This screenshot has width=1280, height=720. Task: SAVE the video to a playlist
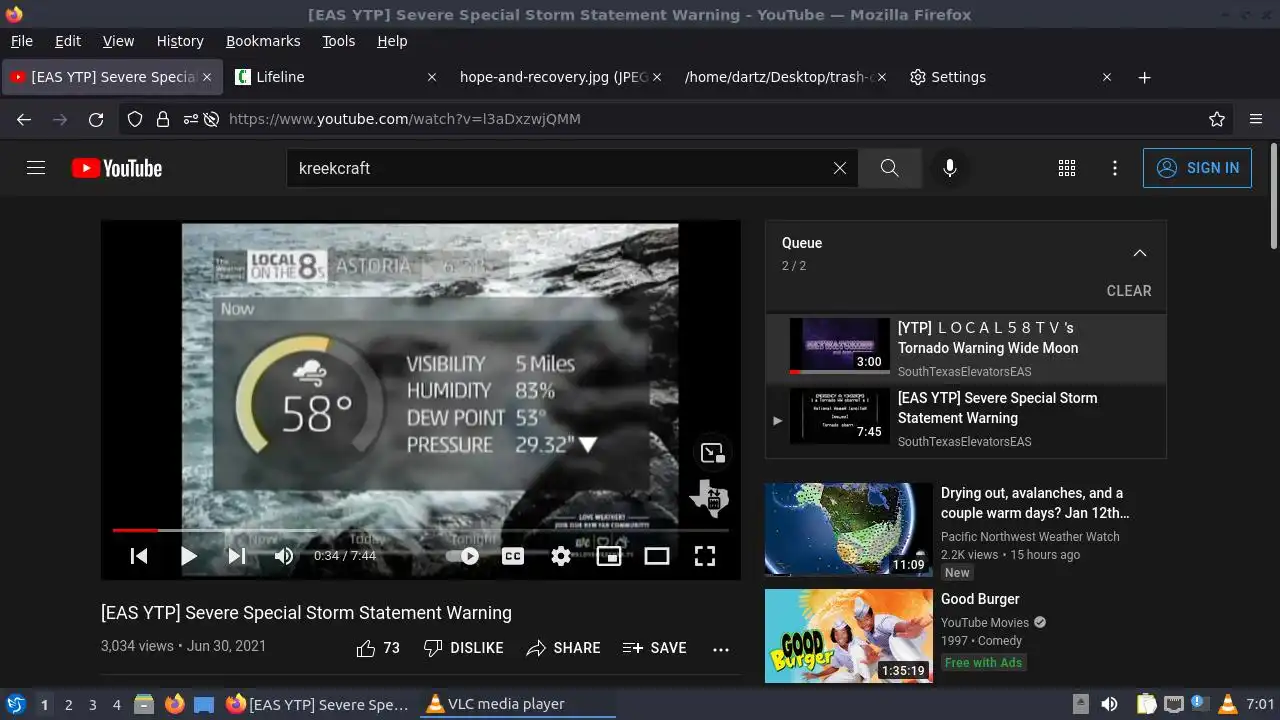(x=654, y=648)
